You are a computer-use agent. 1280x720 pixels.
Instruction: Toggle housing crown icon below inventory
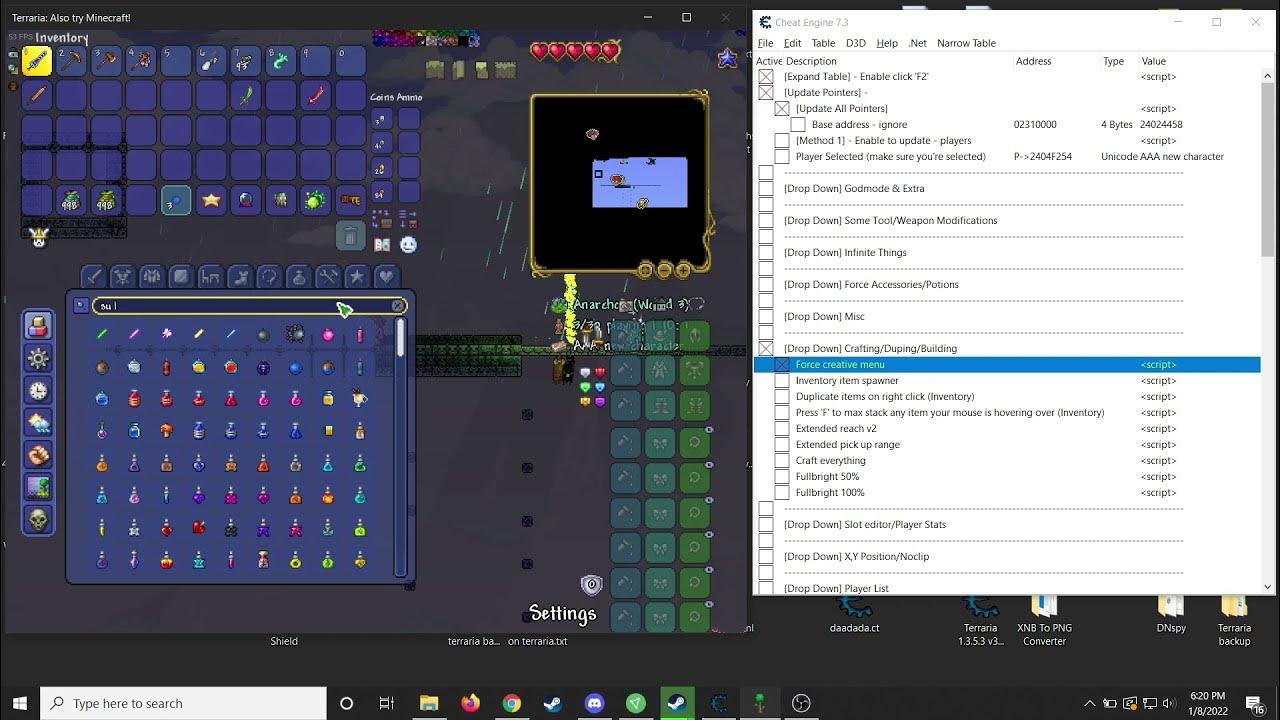(x=39, y=237)
